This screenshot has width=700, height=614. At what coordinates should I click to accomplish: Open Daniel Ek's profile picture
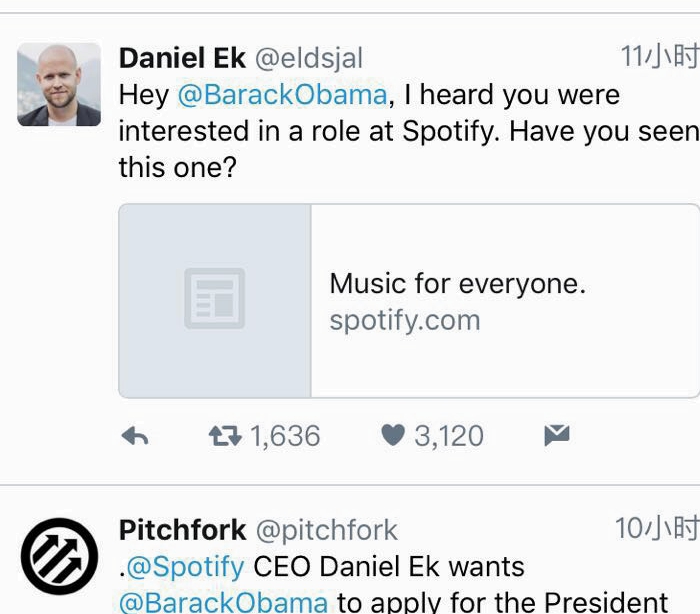[59, 84]
